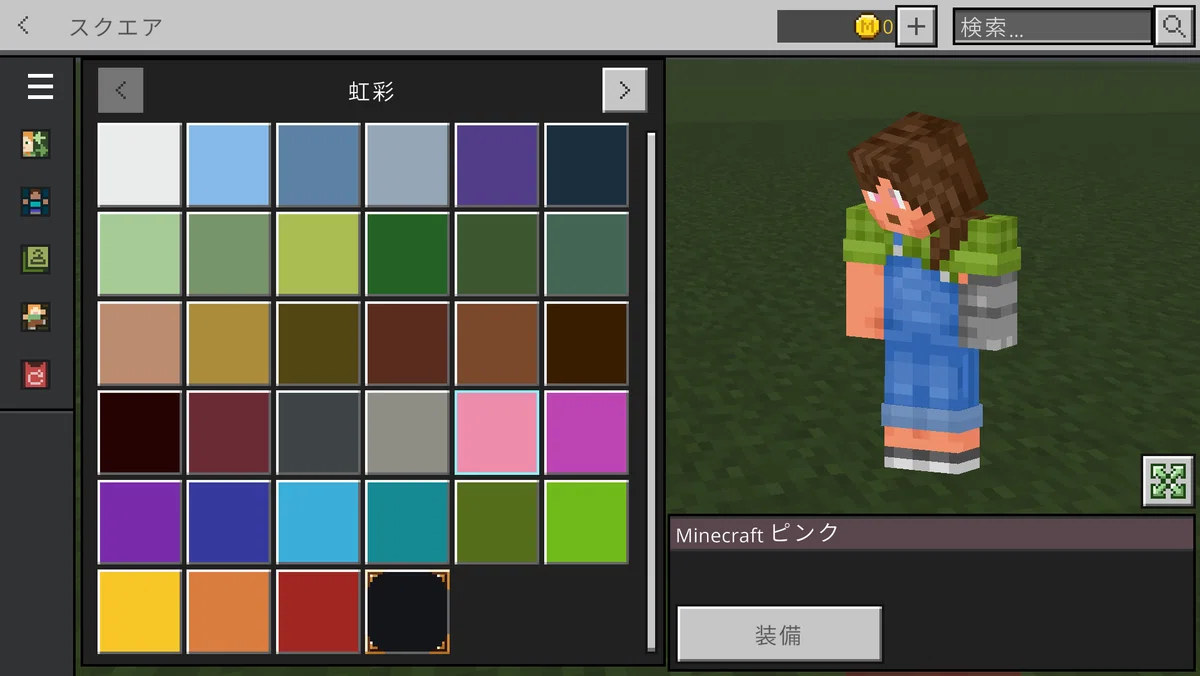This screenshot has width=1200, height=676.
Task: Select the pale gray-blue swatch
Action: tap(408, 165)
